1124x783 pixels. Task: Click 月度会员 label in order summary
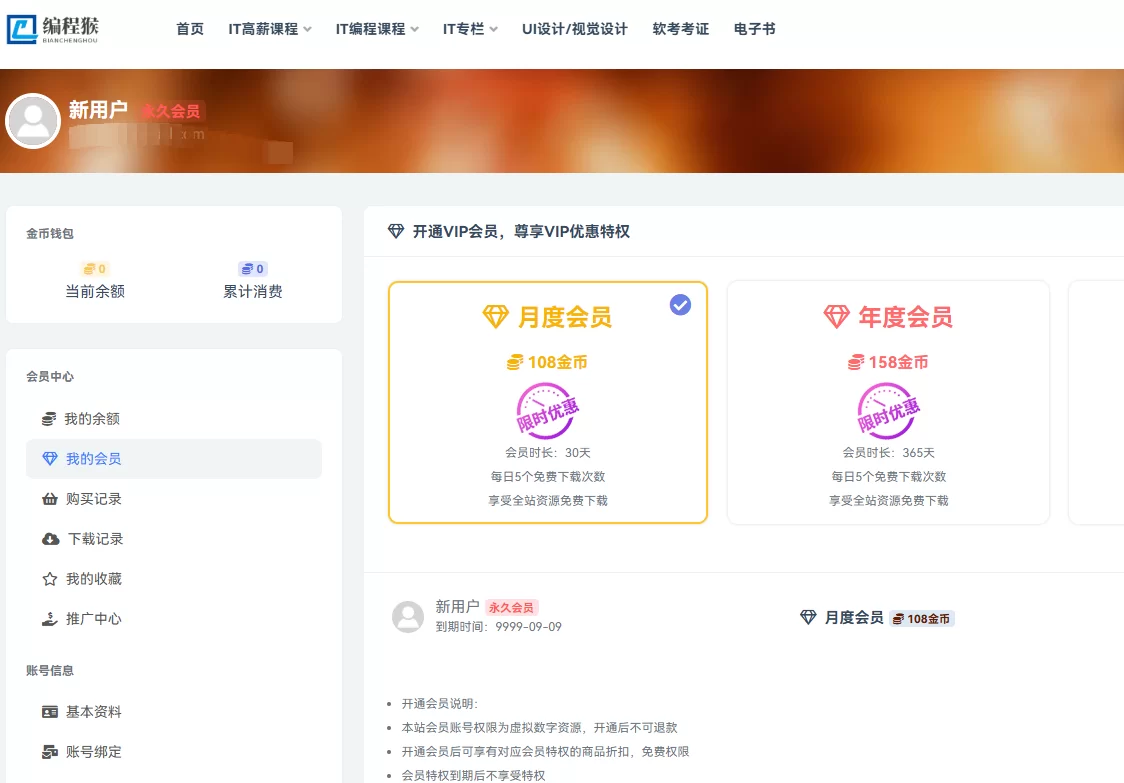(x=854, y=617)
